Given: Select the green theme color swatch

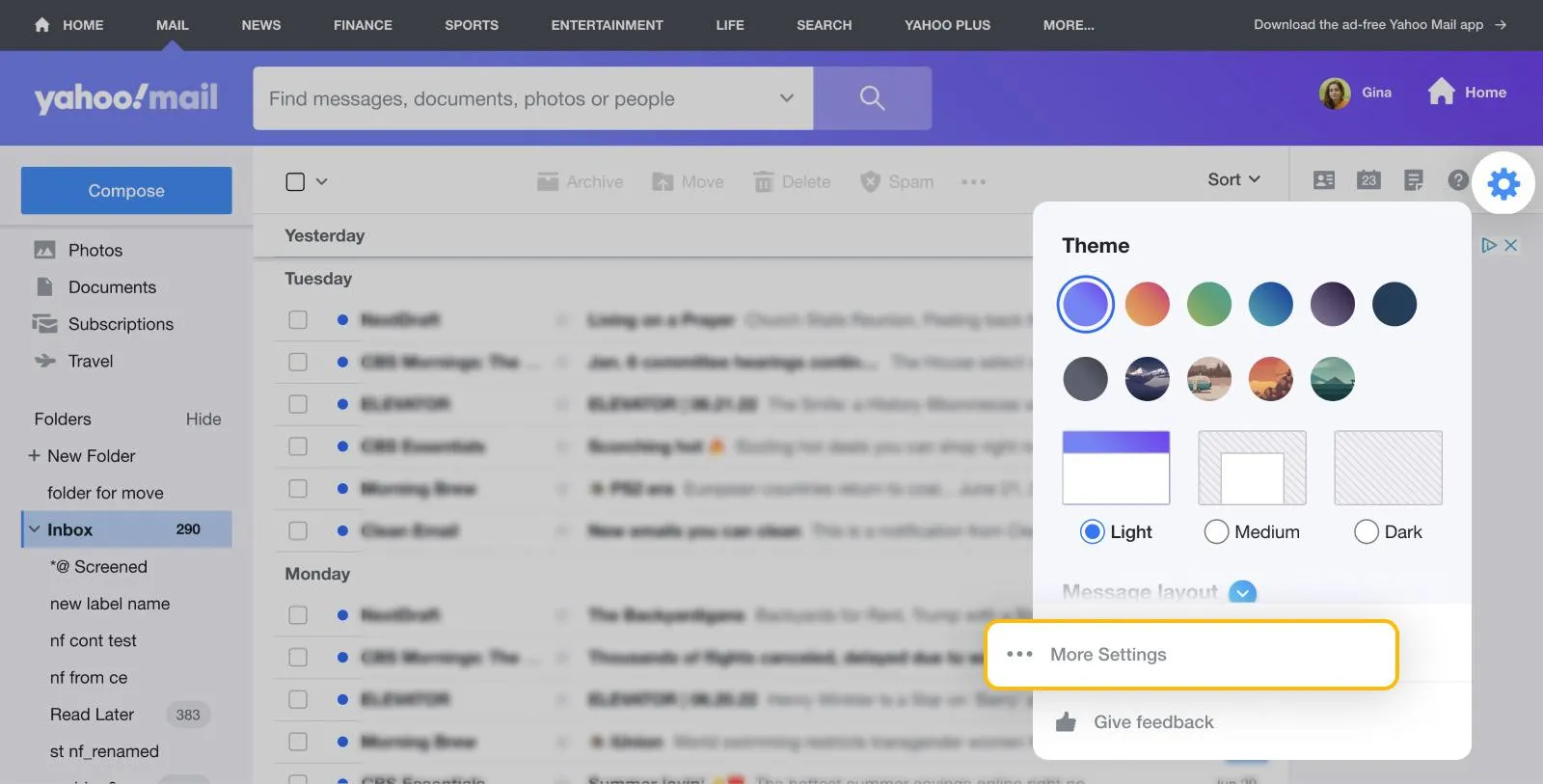Looking at the screenshot, I should pos(1209,305).
